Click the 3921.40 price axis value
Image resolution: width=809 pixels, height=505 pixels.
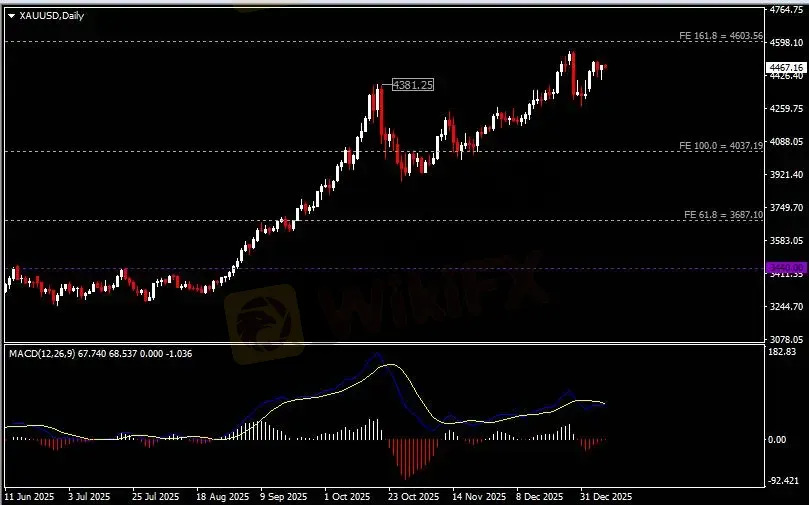click(x=786, y=175)
